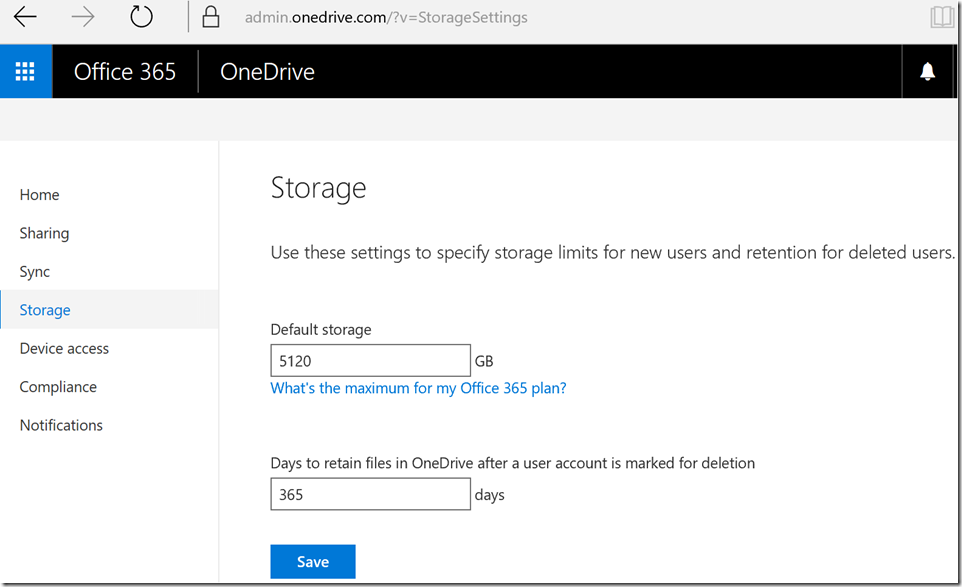
Task: Open the Notifications settings page
Action: 61,425
